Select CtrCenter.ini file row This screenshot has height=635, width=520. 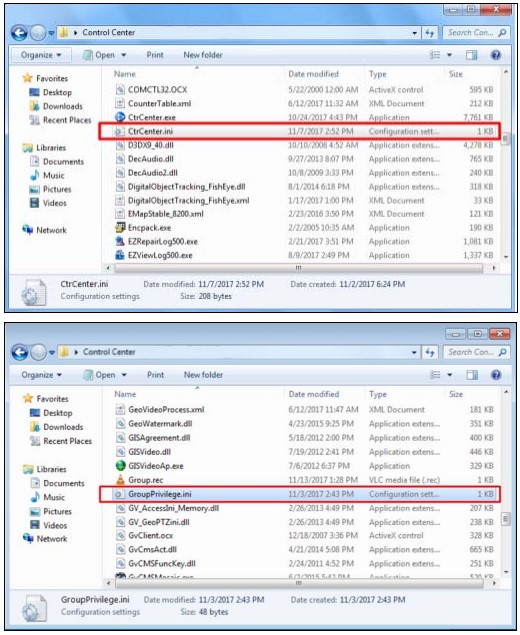pos(300,132)
